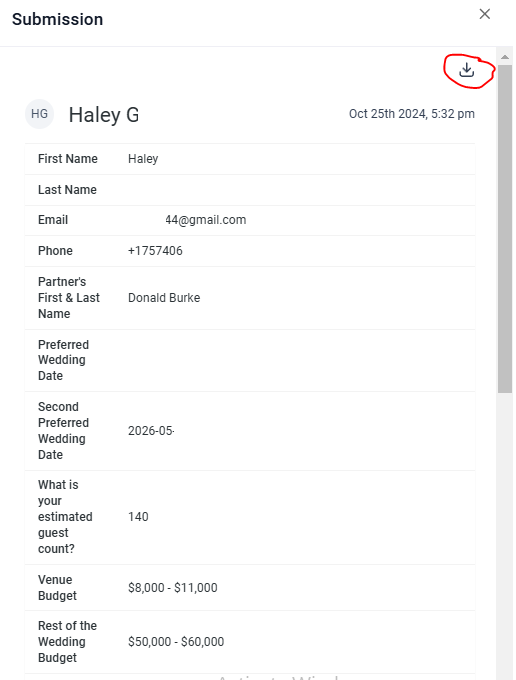Download the submission with the download icon
Screen dimensions: 516x680
tap(467, 70)
